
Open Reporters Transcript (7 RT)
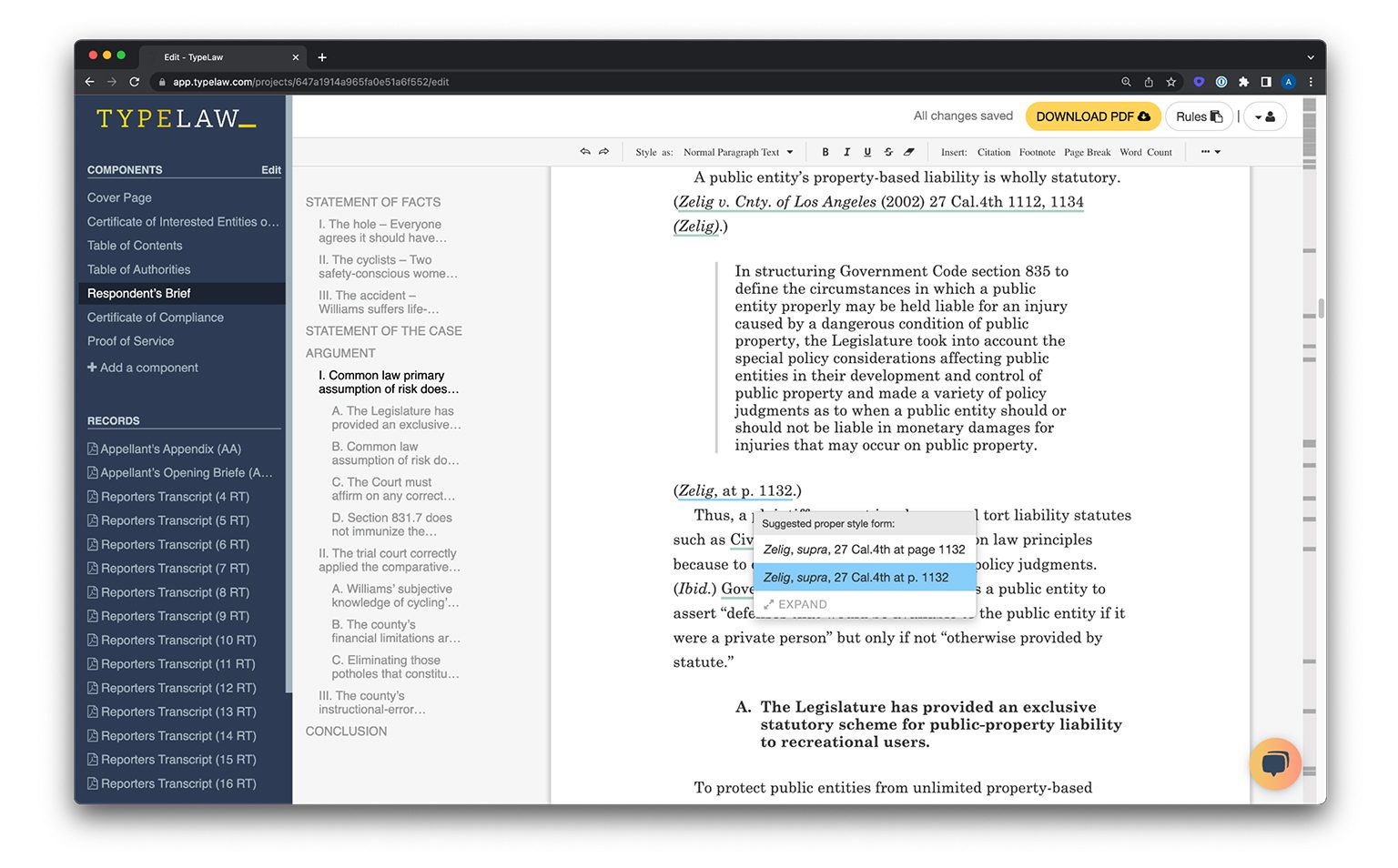point(168,569)
